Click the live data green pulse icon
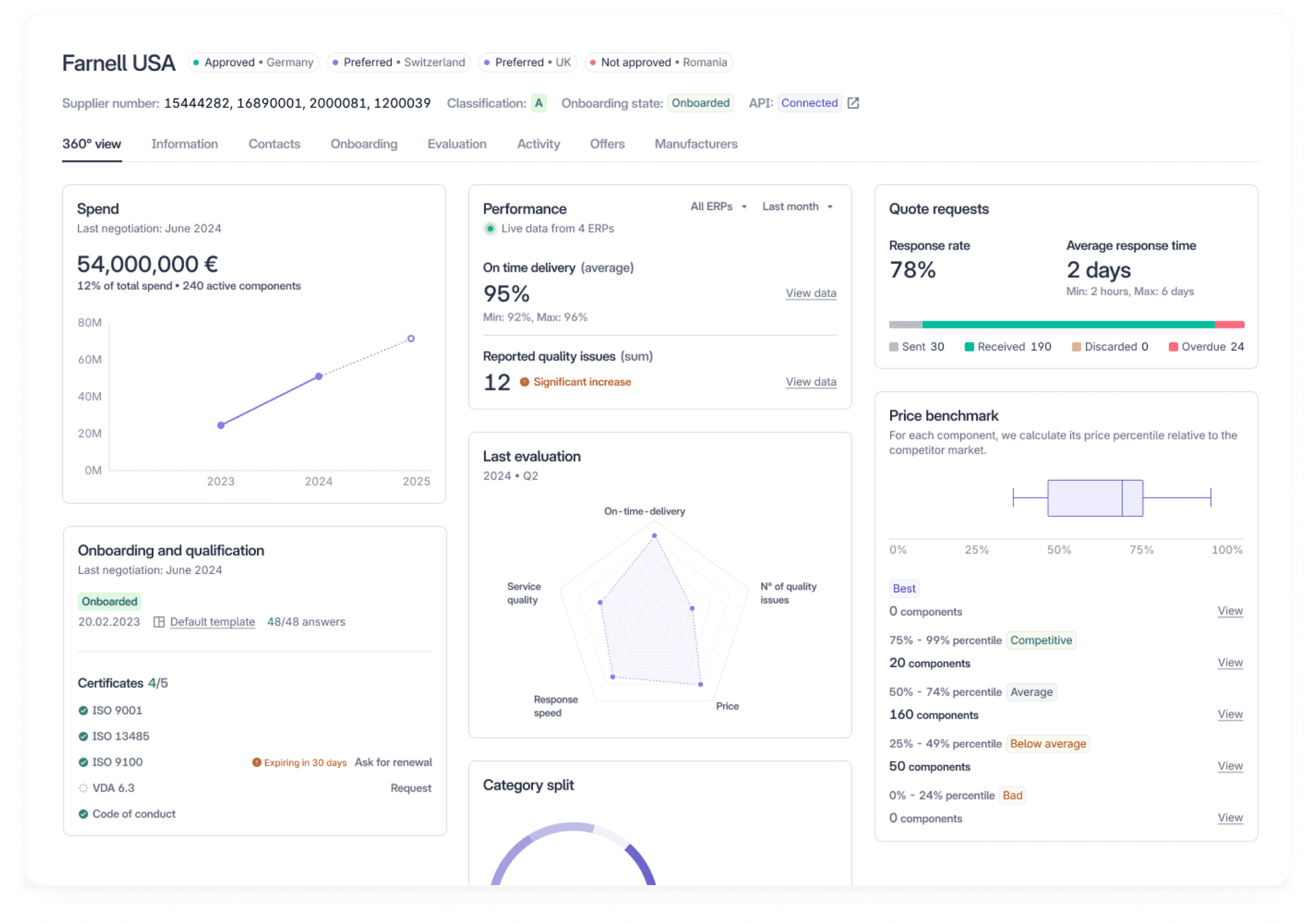Viewport: 1316px width, 923px height. click(x=490, y=229)
